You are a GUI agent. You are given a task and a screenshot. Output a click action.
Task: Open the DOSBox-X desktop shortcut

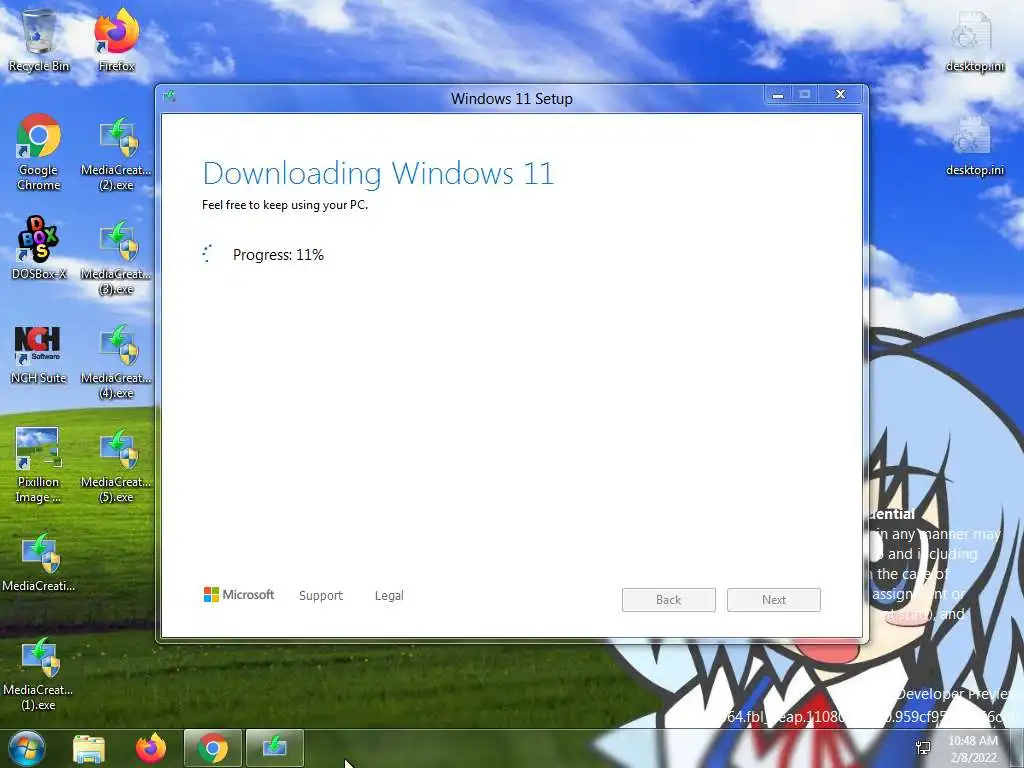coord(39,248)
